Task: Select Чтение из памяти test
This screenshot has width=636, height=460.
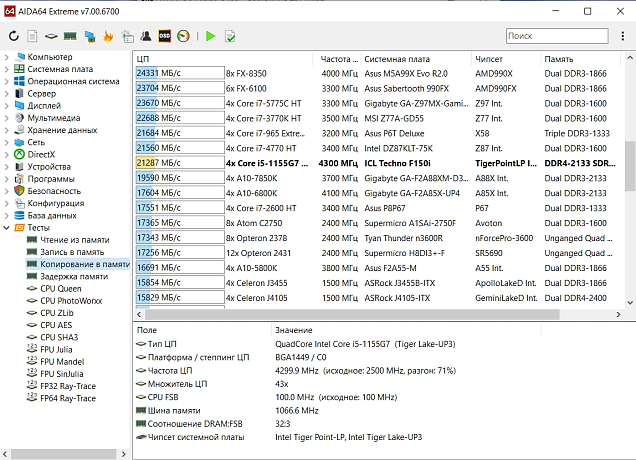Action: coord(74,240)
